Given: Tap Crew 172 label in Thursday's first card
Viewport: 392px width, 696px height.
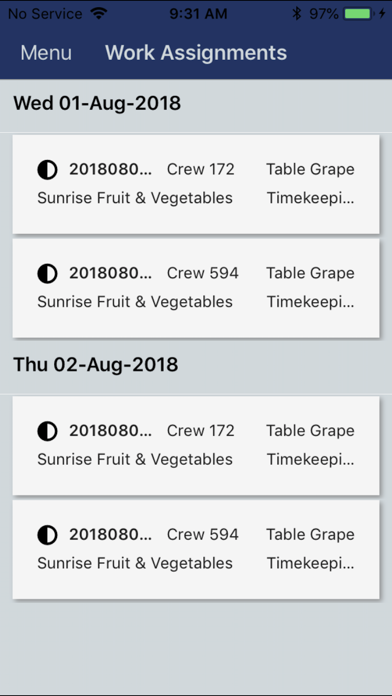Looking at the screenshot, I should pos(201,431).
